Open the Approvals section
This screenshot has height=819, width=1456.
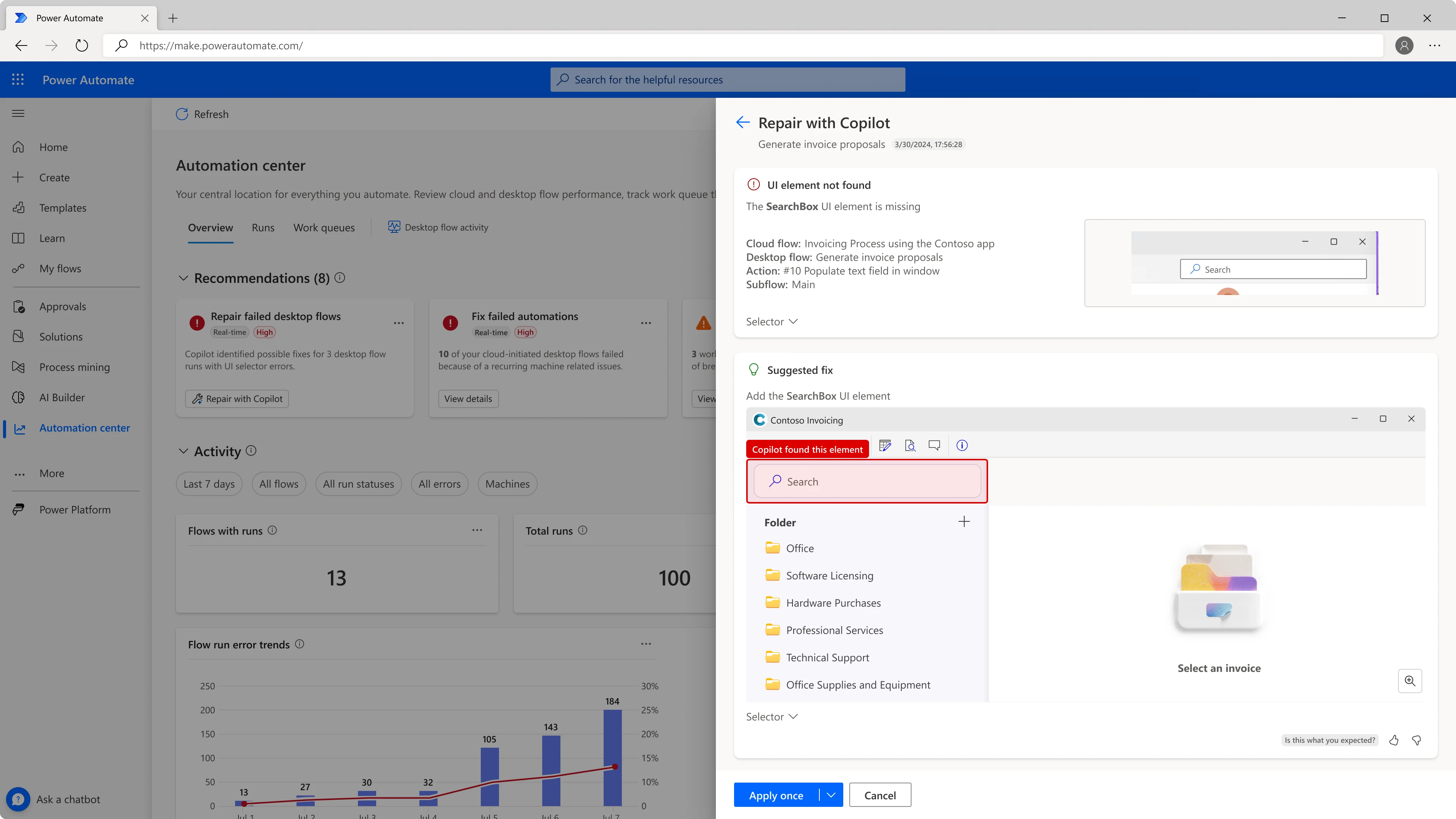point(63,306)
